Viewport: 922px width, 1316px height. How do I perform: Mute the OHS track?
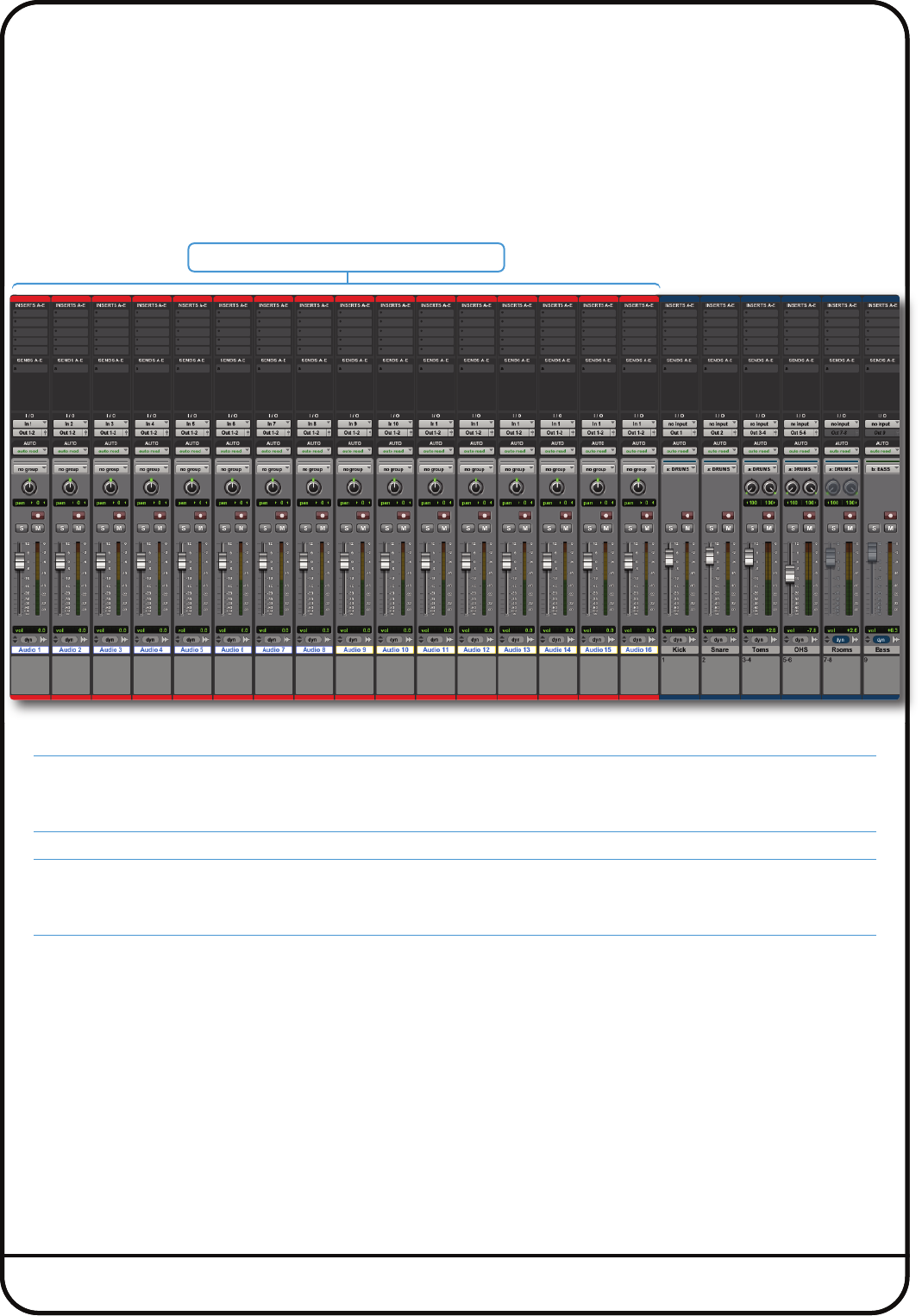coord(809,528)
